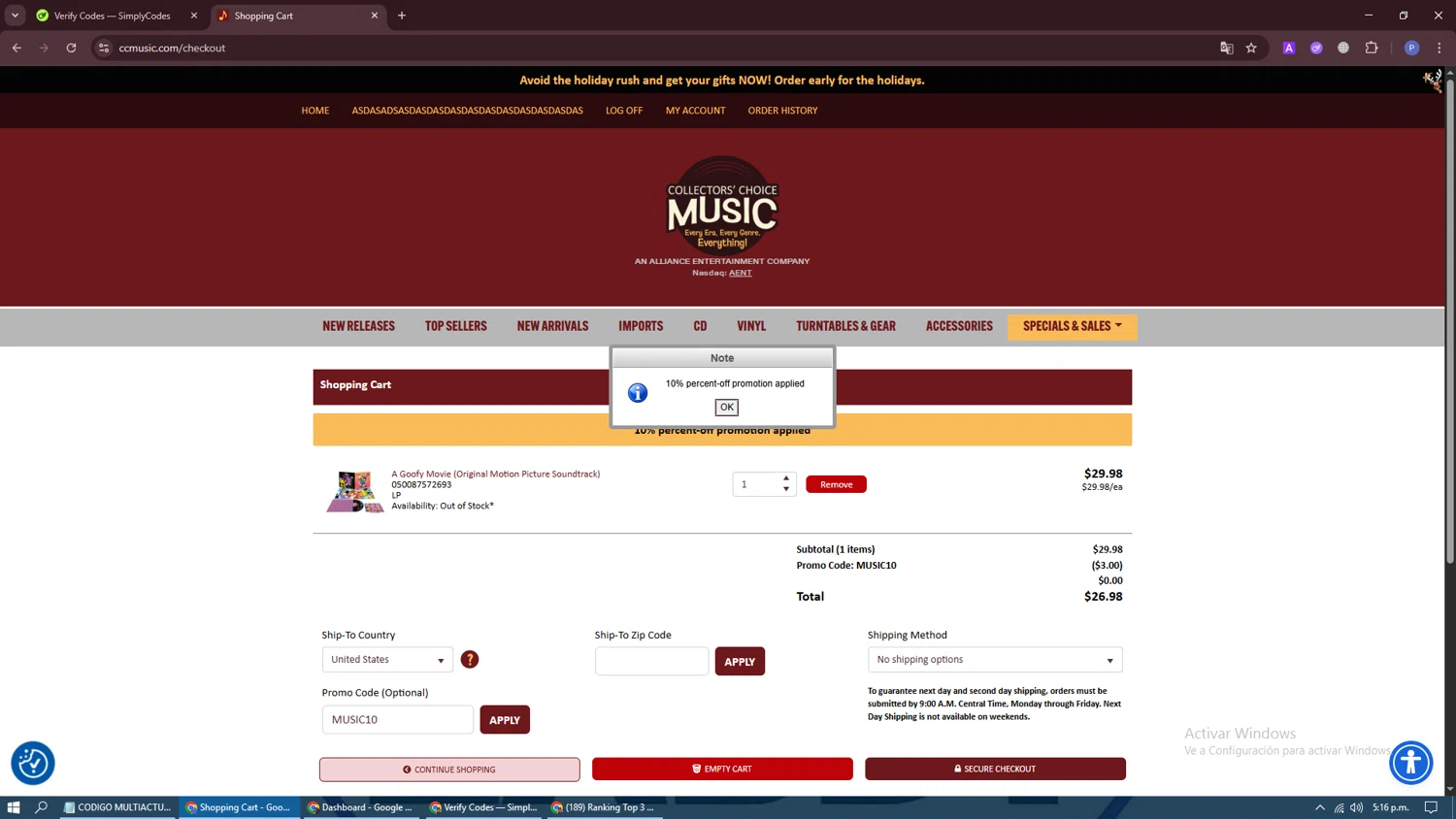Click EMPTY CART button

(x=722, y=769)
